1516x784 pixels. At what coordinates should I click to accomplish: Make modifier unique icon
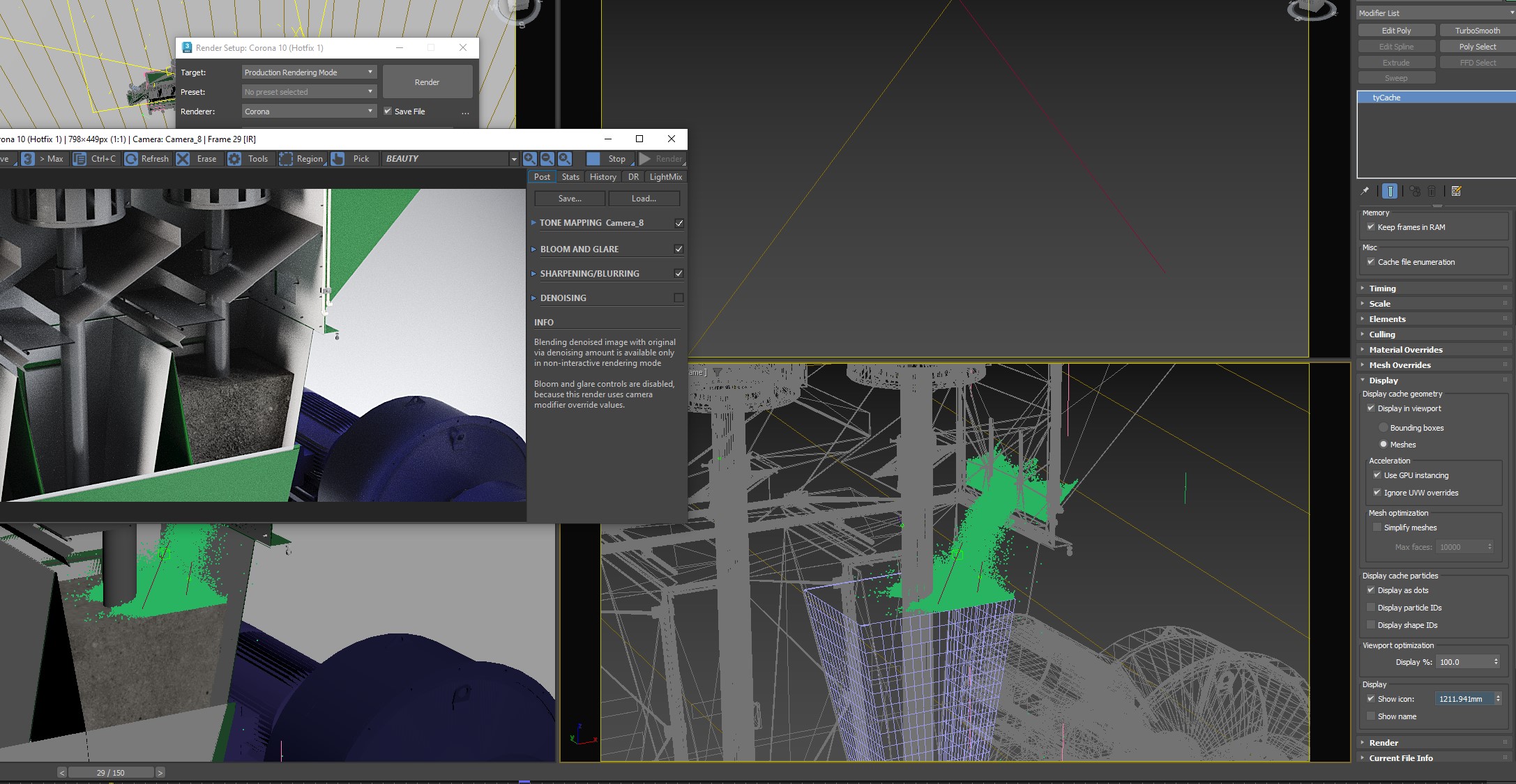tap(1415, 191)
